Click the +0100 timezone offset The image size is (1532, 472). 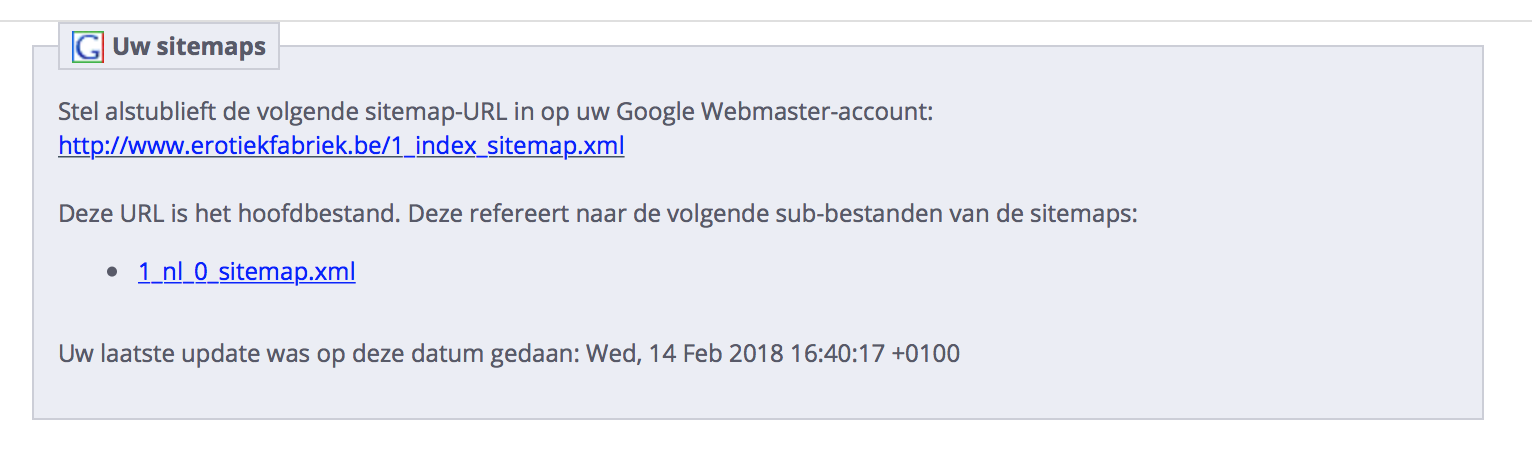[925, 353]
